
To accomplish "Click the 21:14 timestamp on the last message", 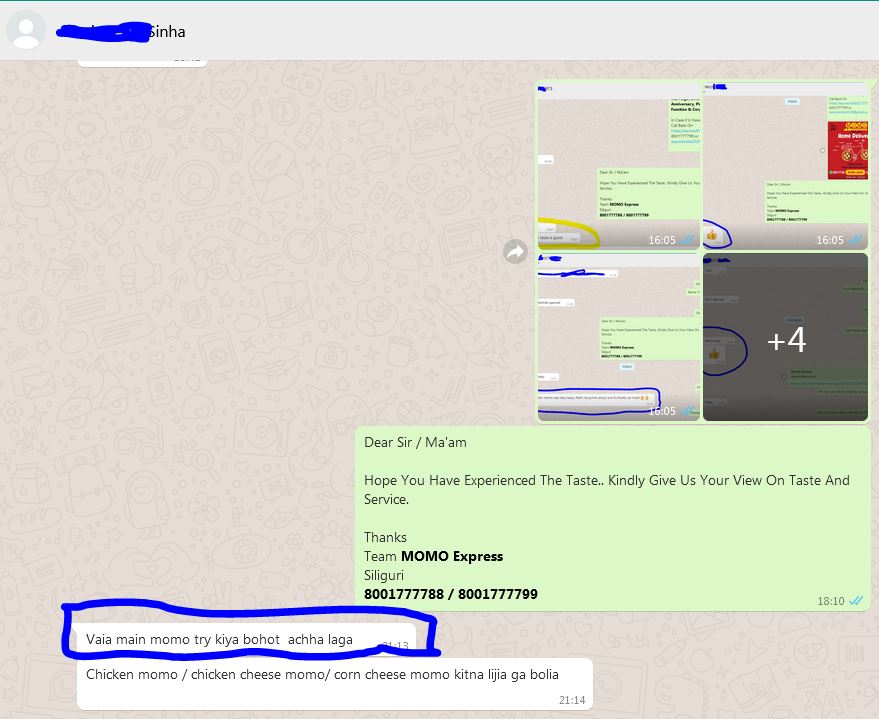I will point(572,700).
